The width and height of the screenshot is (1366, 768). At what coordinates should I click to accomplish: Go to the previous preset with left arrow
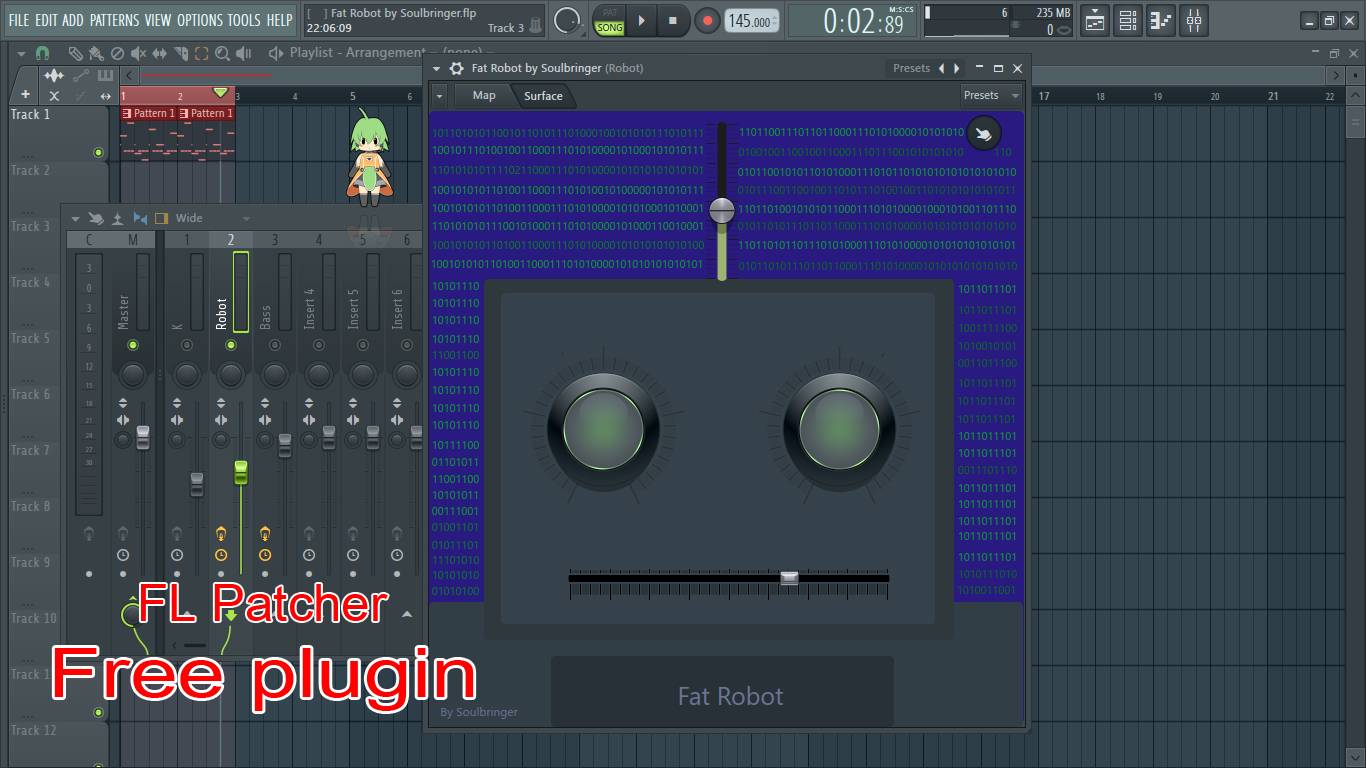click(x=941, y=68)
